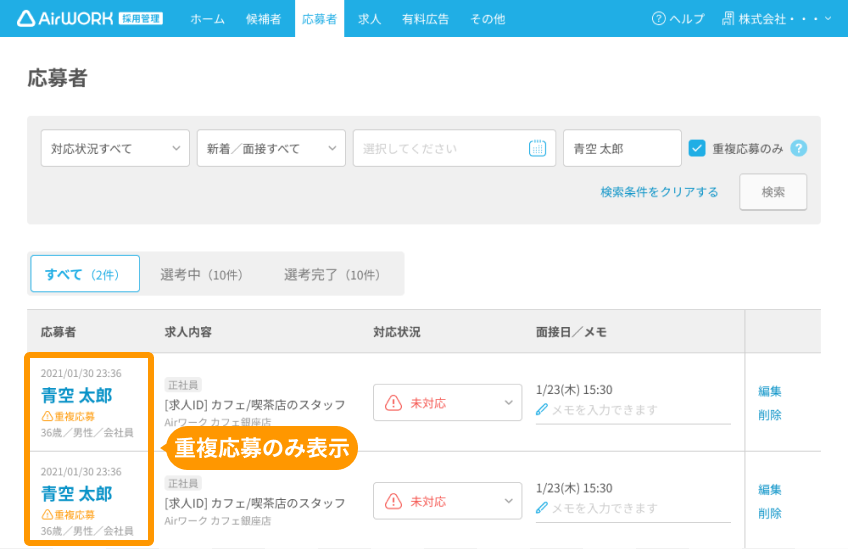Click second row interview date 1/23(木) 15:30

pyautogui.click(x=574, y=488)
